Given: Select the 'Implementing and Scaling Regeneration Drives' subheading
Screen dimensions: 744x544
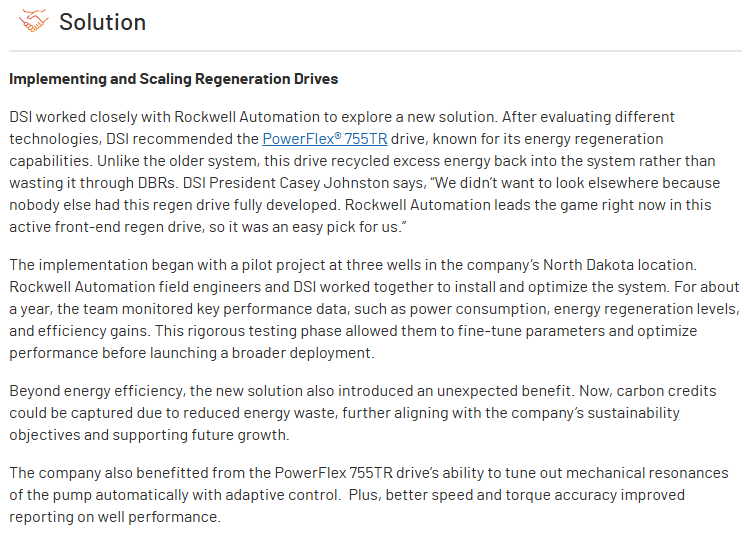Looking at the screenshot, I should coord(174,79).
